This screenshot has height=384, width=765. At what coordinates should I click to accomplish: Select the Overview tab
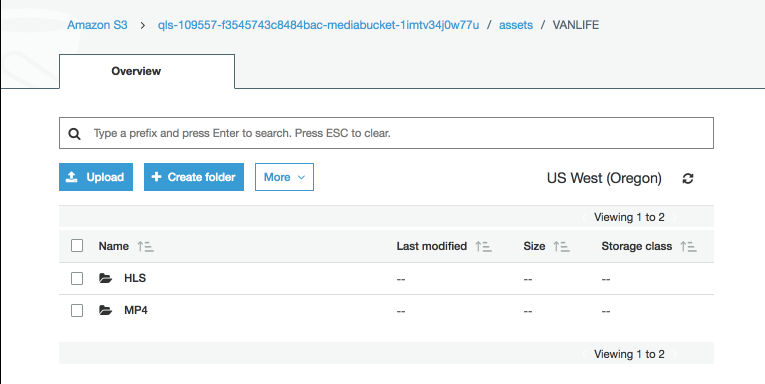coord(147,71)
